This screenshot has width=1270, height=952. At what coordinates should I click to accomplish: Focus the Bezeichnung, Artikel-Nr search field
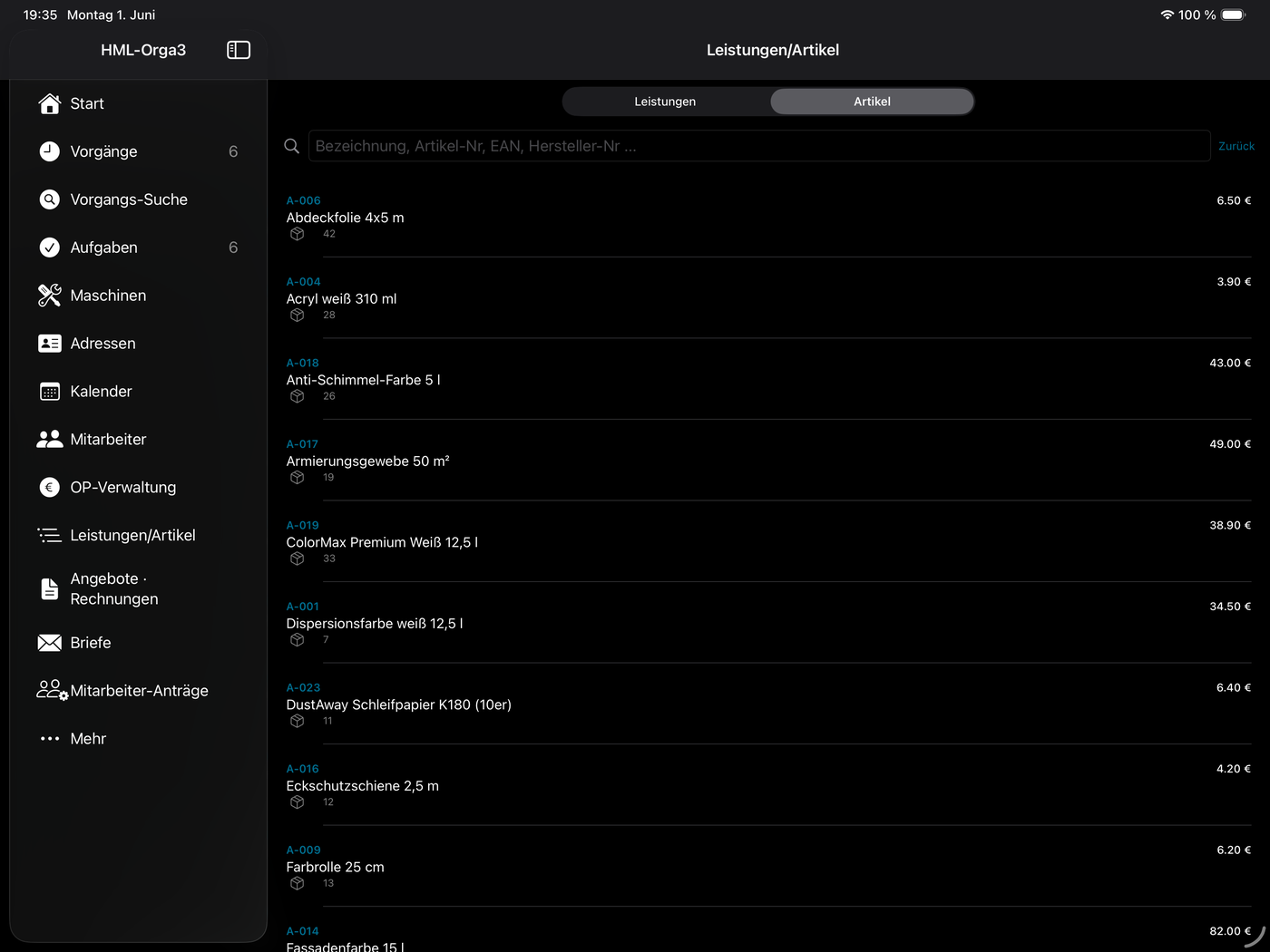pyautogui.click(x=759, y=146)
